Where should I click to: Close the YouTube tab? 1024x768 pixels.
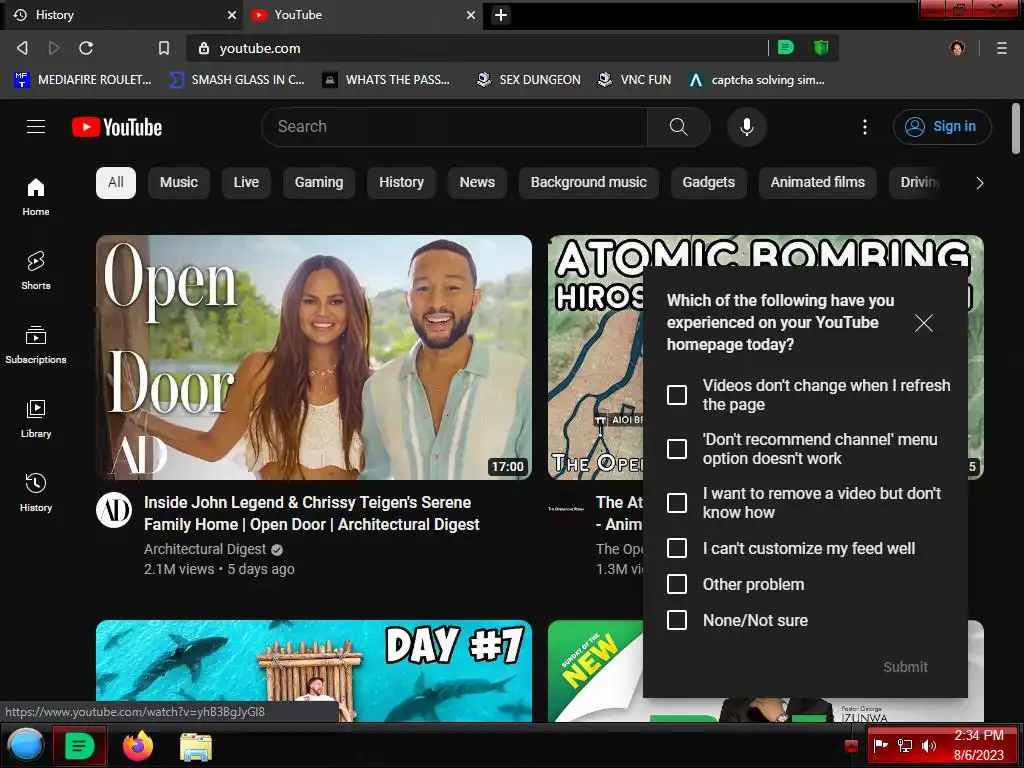pyautogui.click(x=471, y=15)
